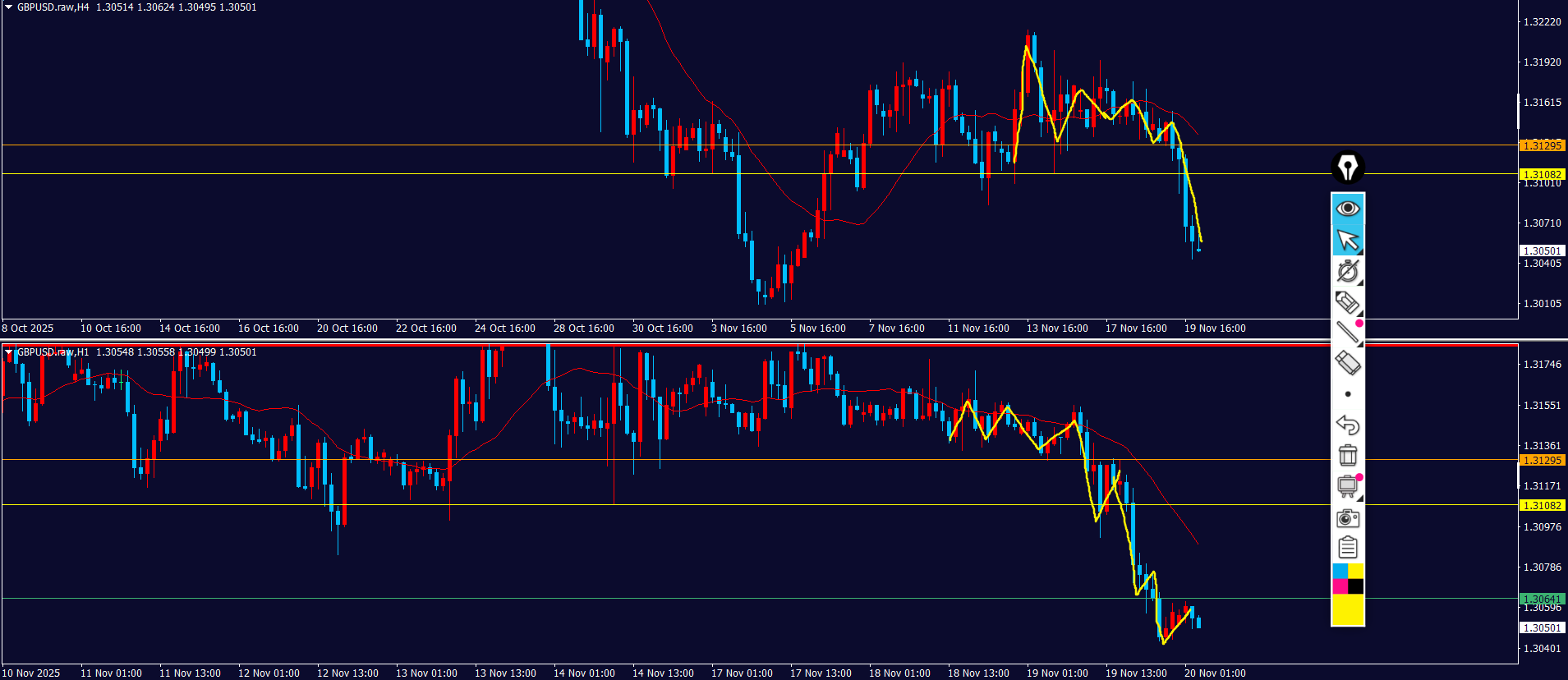Pick the black color swatch
Screen dimensions: 1568x680
click(1355, 586)
